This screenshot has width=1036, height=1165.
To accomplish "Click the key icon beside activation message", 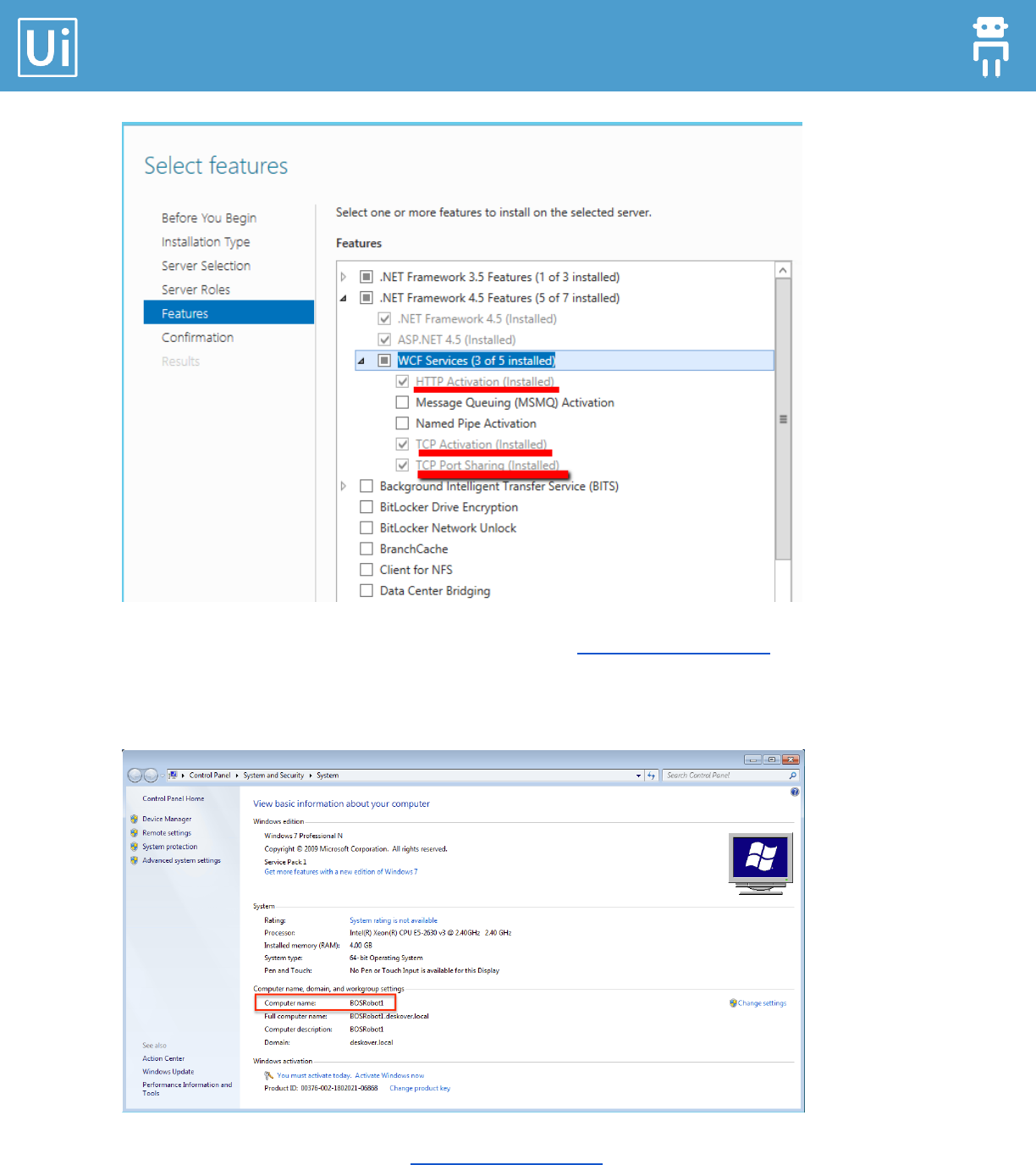I will click(269, 1076).
